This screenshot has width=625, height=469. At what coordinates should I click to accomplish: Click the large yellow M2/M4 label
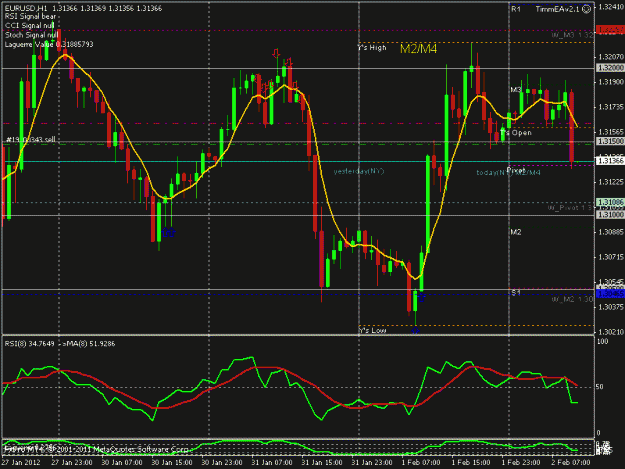pyautogui.click(x=419, y=49)
